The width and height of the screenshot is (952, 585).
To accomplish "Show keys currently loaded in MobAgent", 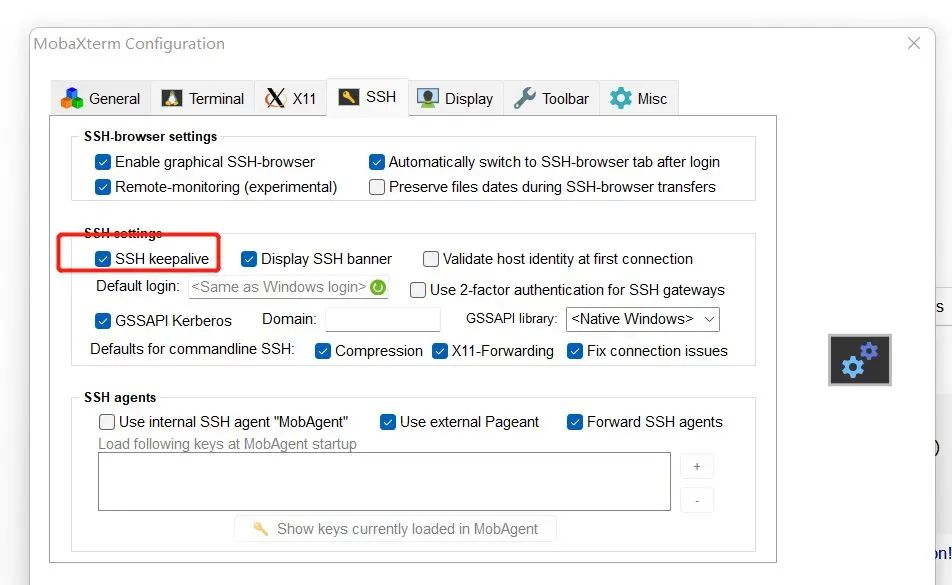I will pos(395,529).
